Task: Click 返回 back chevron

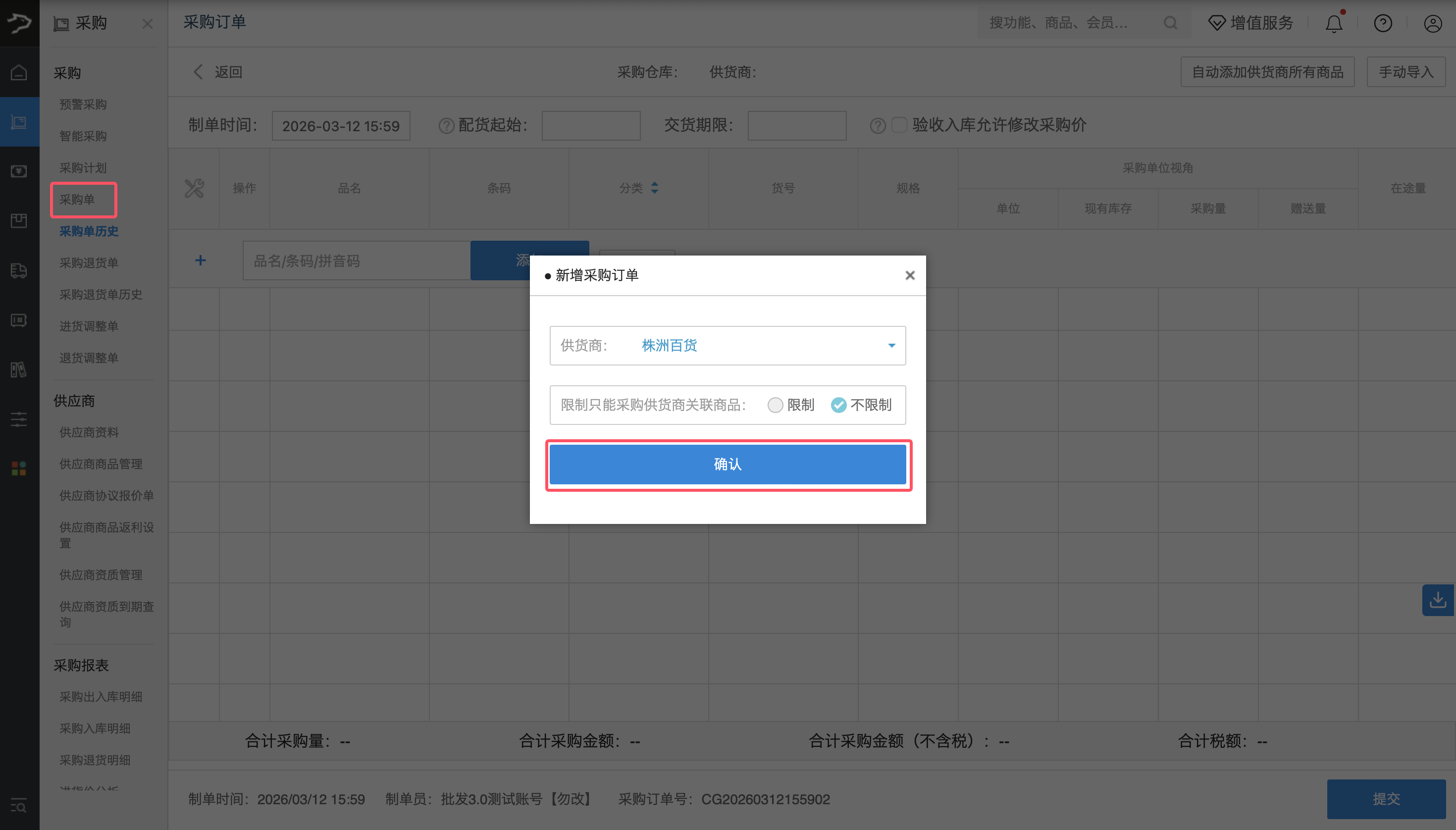Action: point(199,72)
